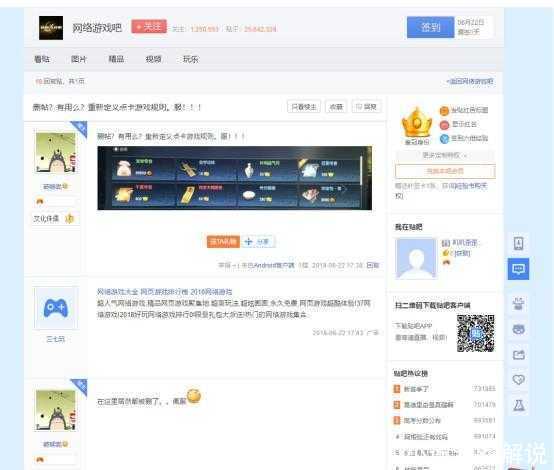Click the orange button below the post image
The width and height of the screenshot is (554, 470).
[x=223, y=242]
